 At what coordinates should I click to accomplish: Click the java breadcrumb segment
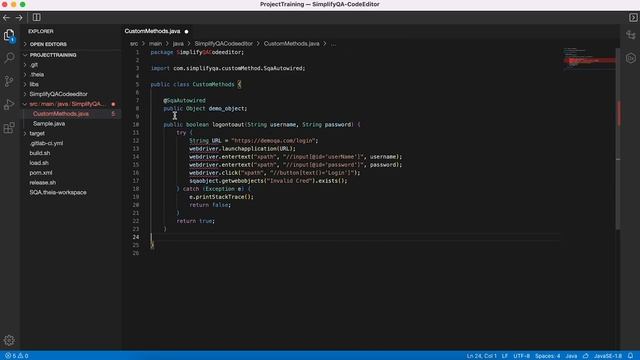(178, 44)
